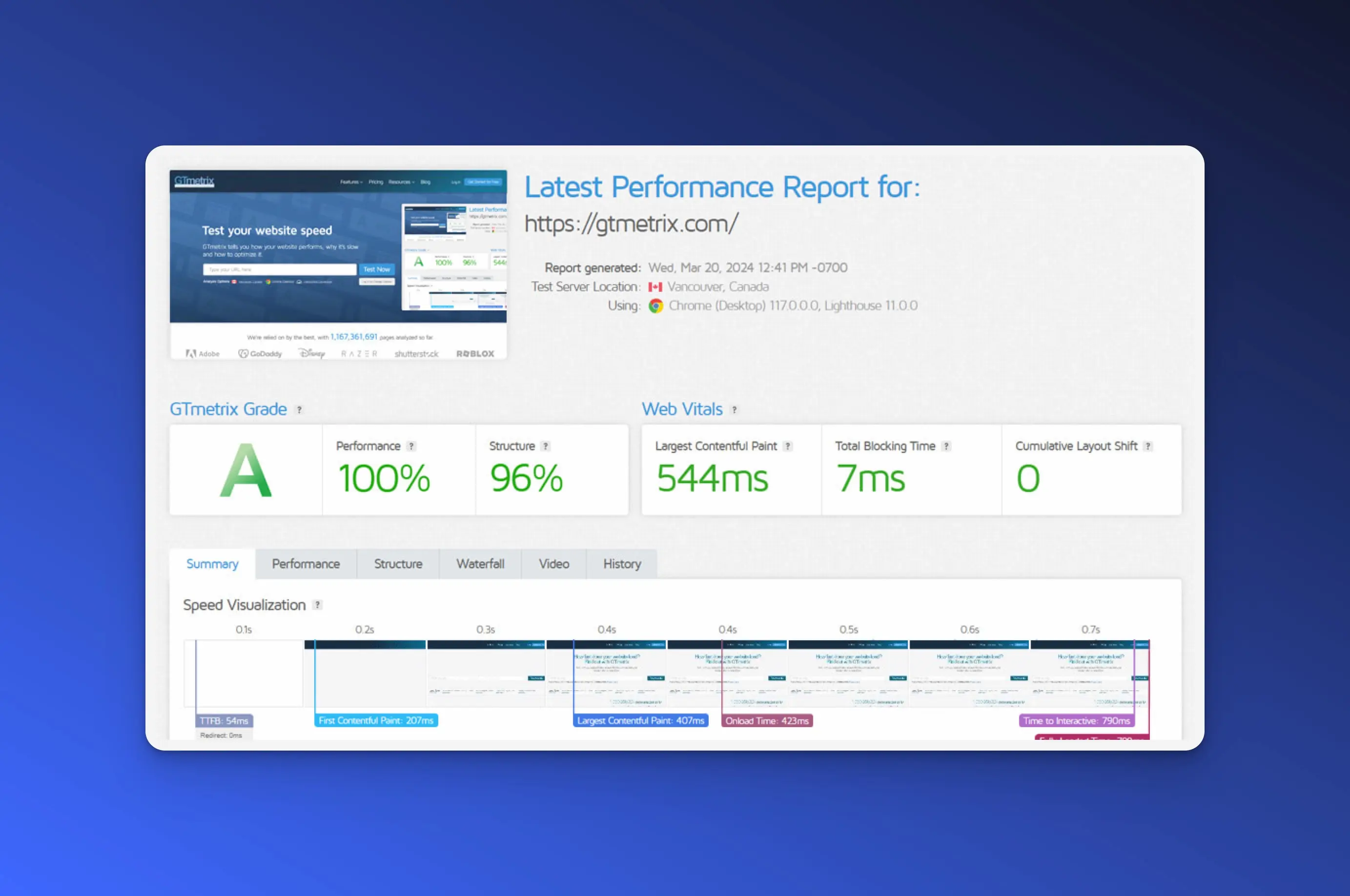
Task: Click help icon beside Web Vitals heading
Action: click(734, 410)
